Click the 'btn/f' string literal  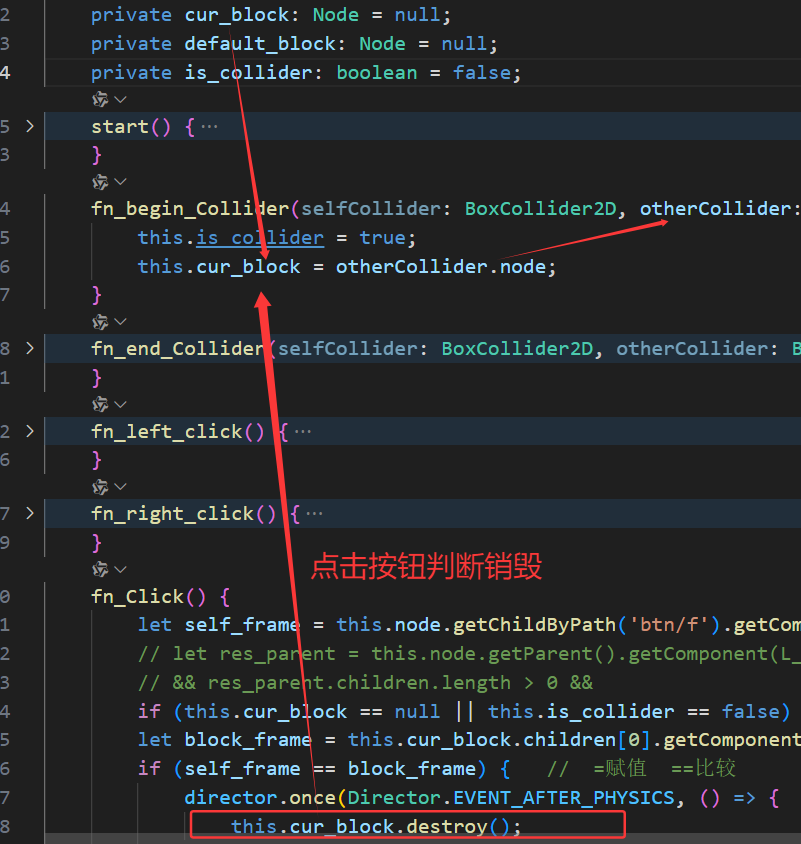pos(670,625)
